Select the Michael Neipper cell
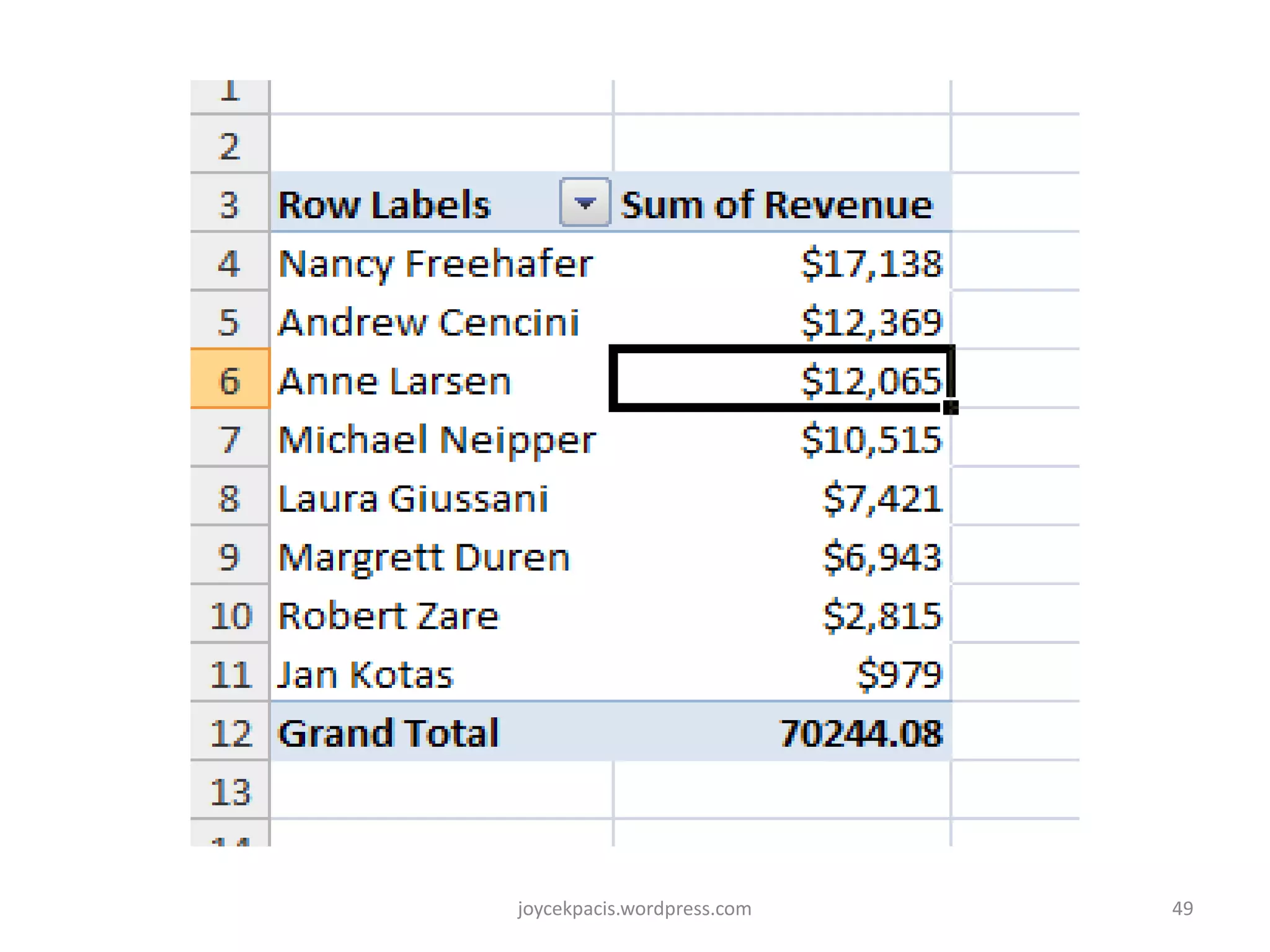Image resolution: width=1270 pixels, height=952 pixels. (437, 439)
